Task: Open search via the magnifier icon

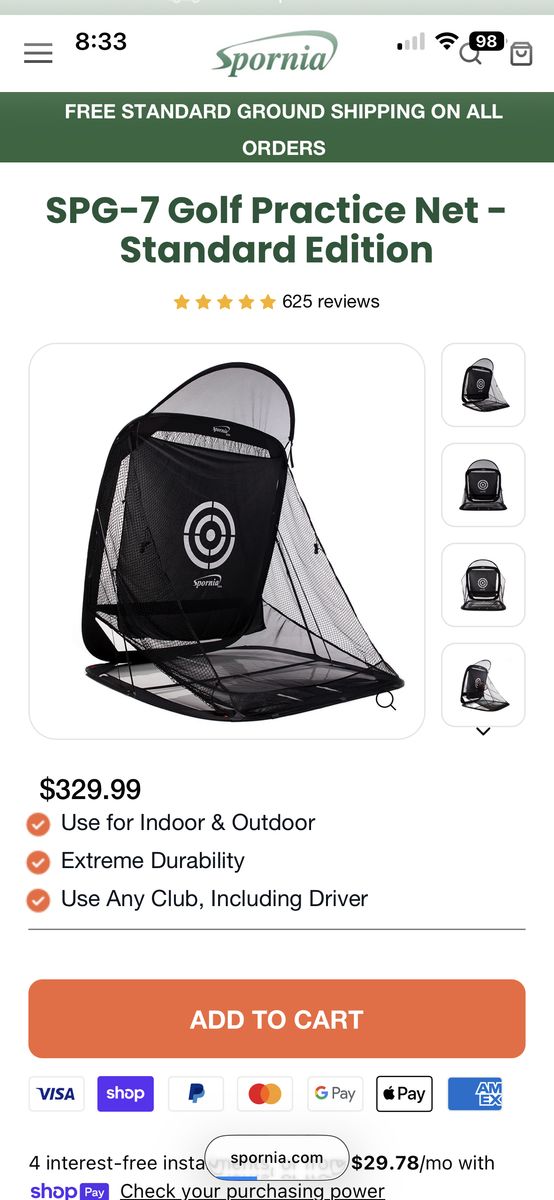Action: (471, 53)
